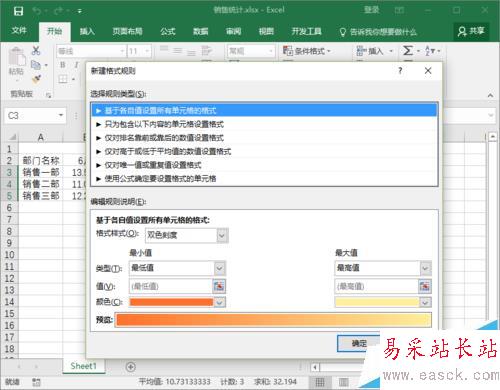The height and width of the screenshot is (390, 500).
Task: Redo the action in quick access toolbar
Action: pos(59,11)
